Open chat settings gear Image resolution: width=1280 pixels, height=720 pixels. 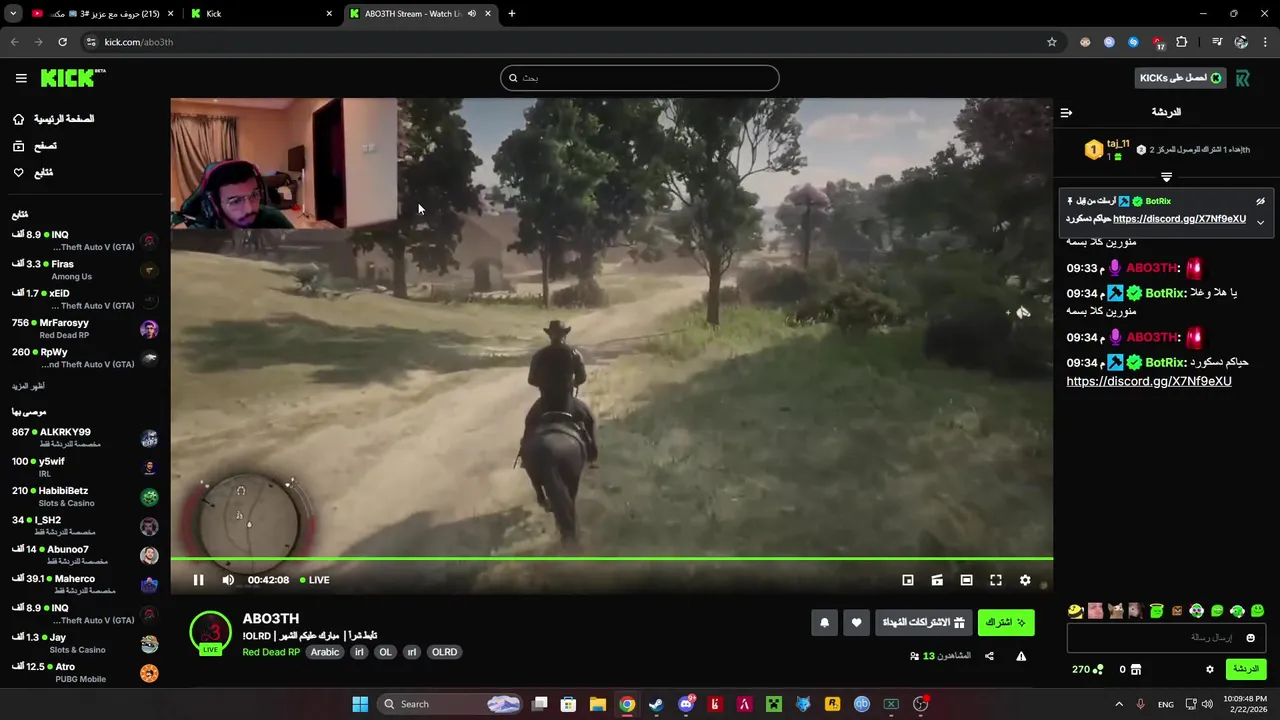1210,669
